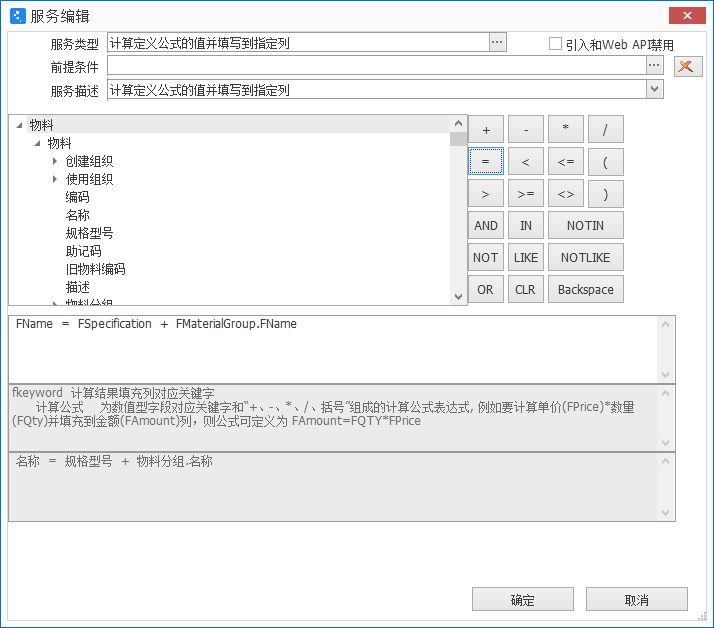Expand the 使用组织 tree node
This screenshot has width=714, height=628.
coord(55,179)
